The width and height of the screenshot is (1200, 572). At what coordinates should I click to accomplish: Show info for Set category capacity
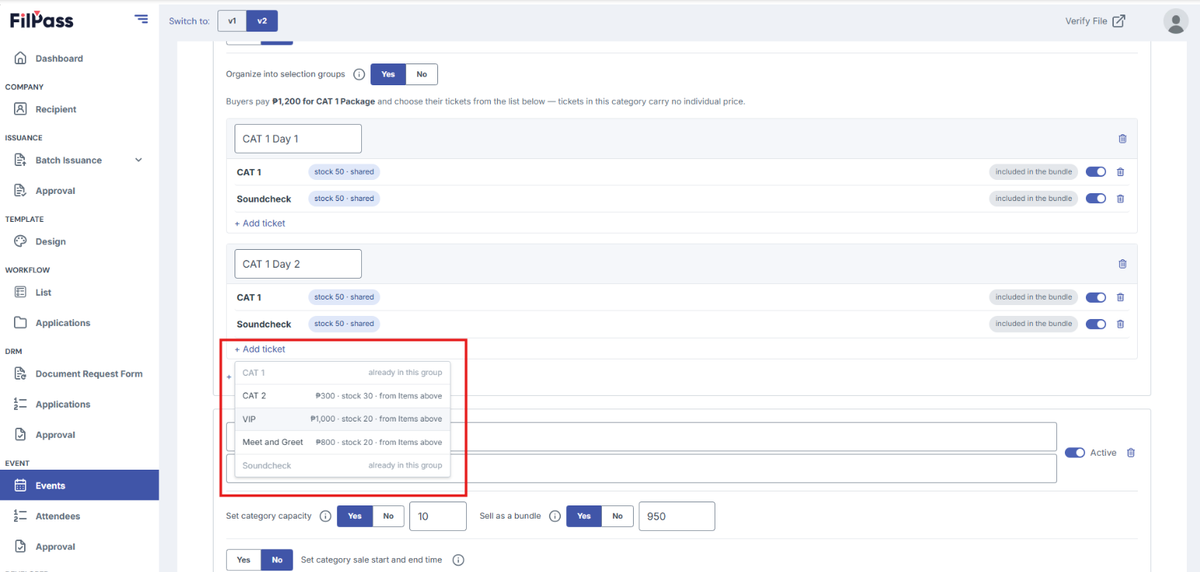click(325, 516)
